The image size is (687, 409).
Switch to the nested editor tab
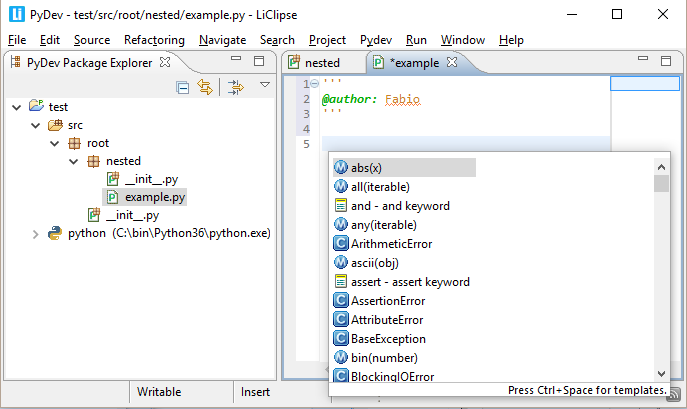click(x=314, y=63)
